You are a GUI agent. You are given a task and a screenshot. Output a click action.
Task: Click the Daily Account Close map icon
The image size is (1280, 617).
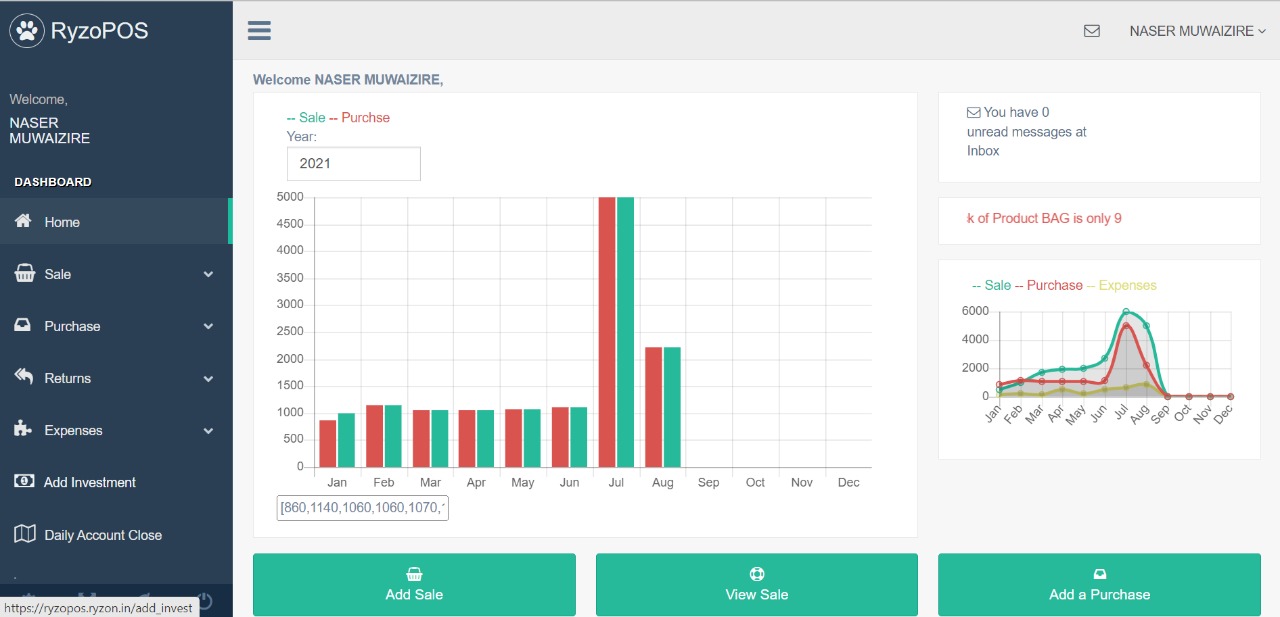[24, 534]
